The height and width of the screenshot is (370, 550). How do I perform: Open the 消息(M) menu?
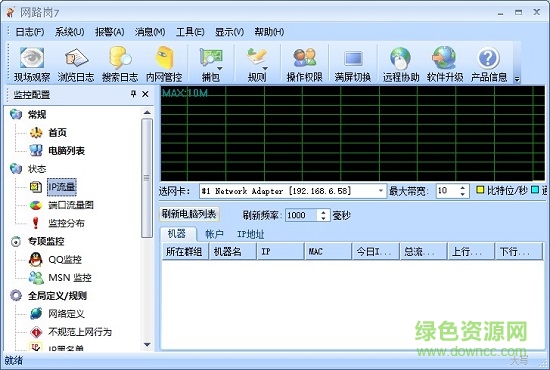(x=150, y=32)
